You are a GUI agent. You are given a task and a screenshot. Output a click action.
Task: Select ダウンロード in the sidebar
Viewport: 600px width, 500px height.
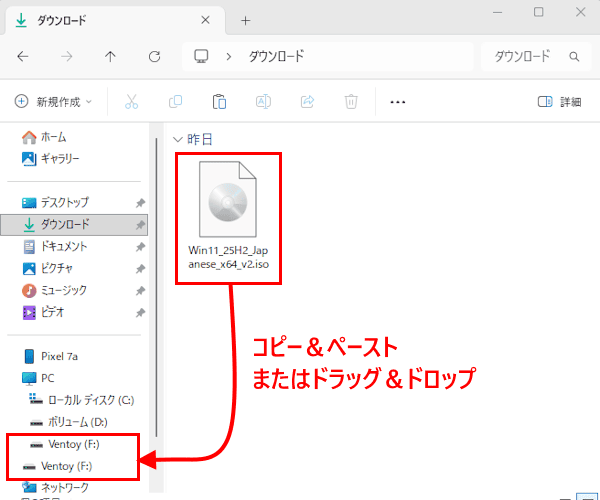point(74,225)
